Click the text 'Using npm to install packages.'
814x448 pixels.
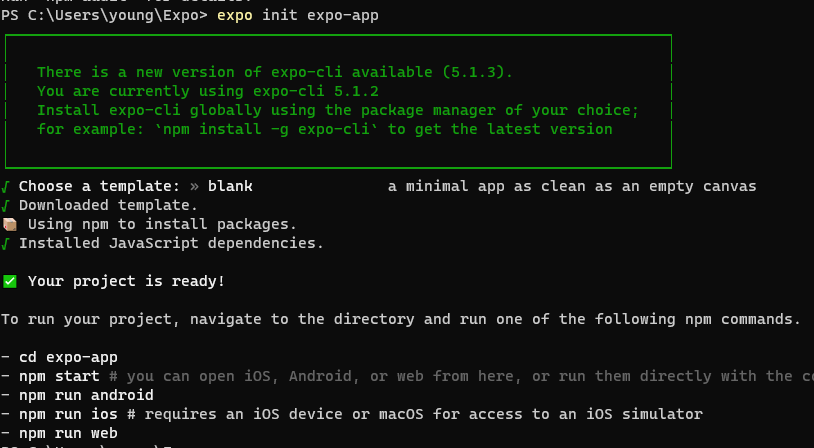click(x=162, y=224)
